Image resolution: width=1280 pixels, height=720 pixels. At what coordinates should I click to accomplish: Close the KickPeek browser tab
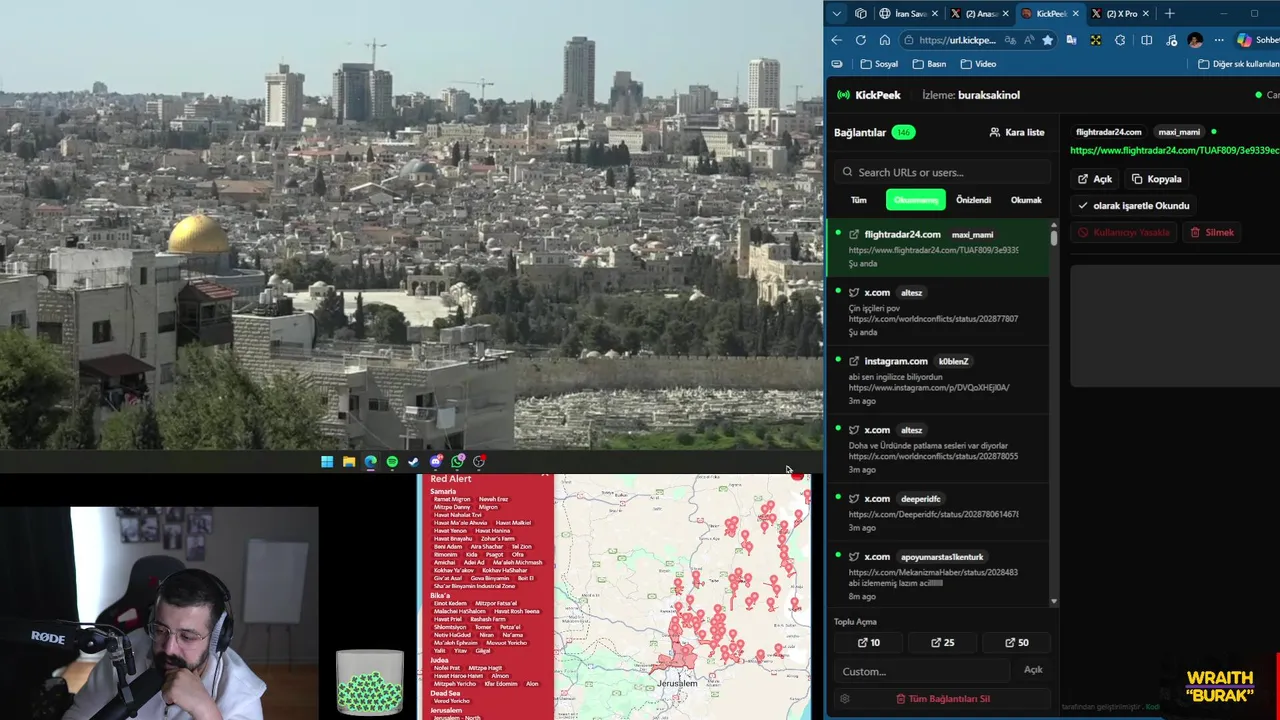click(x=1075, y=13)
